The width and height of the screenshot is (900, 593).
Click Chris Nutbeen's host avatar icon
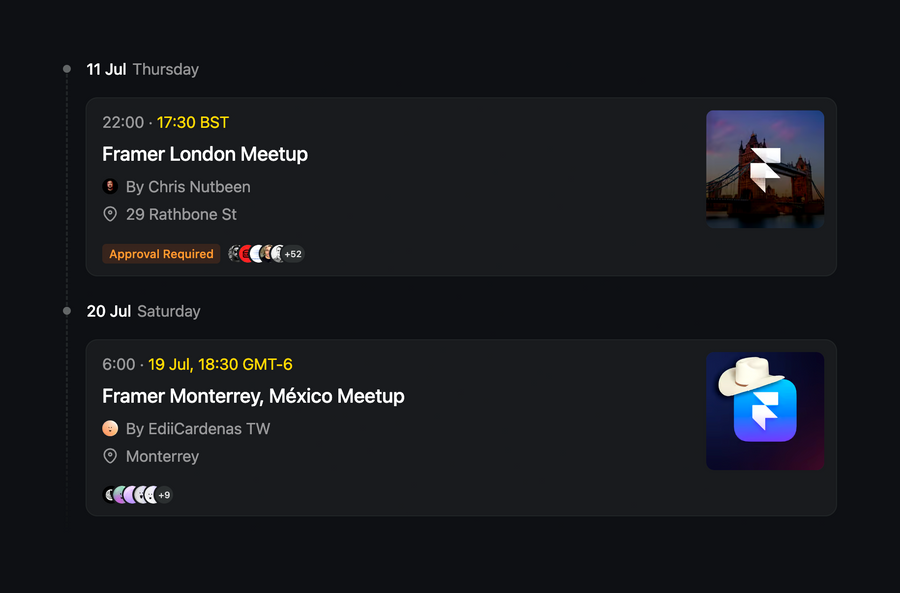coord(110,187)
